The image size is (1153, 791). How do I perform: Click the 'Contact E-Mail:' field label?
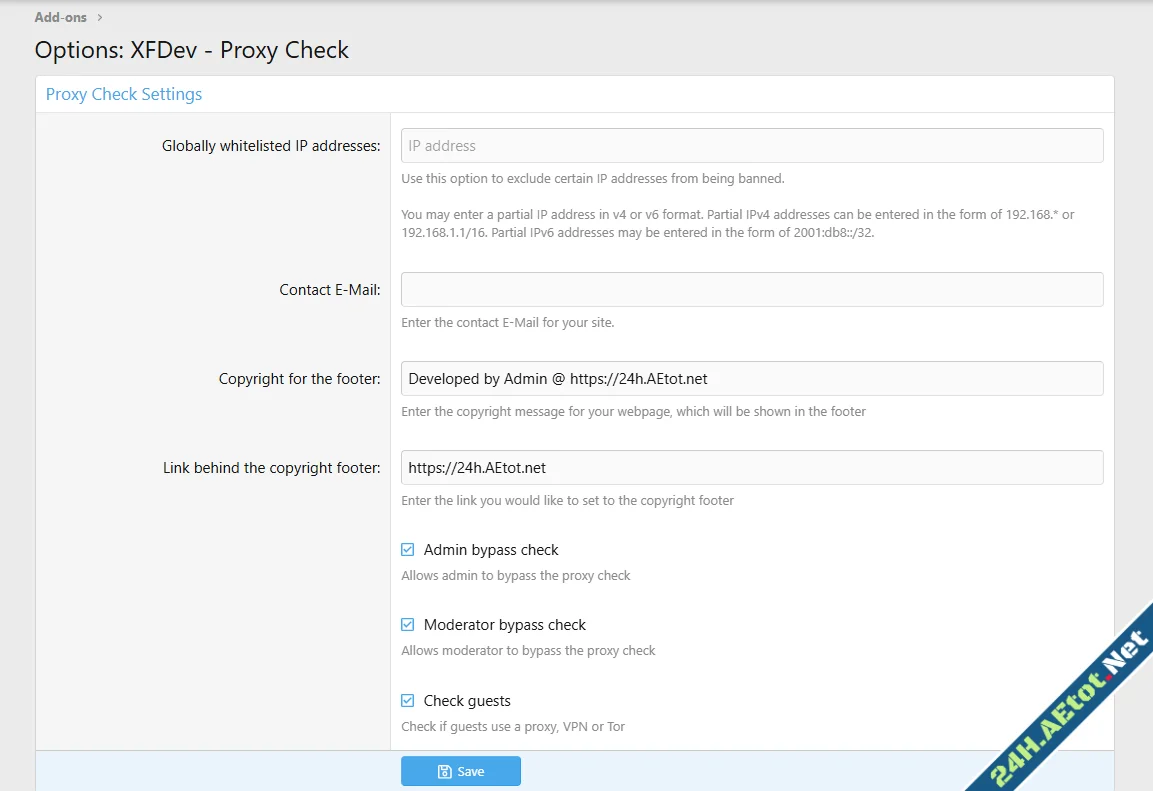pyautogui.click(x=329, y=290)
